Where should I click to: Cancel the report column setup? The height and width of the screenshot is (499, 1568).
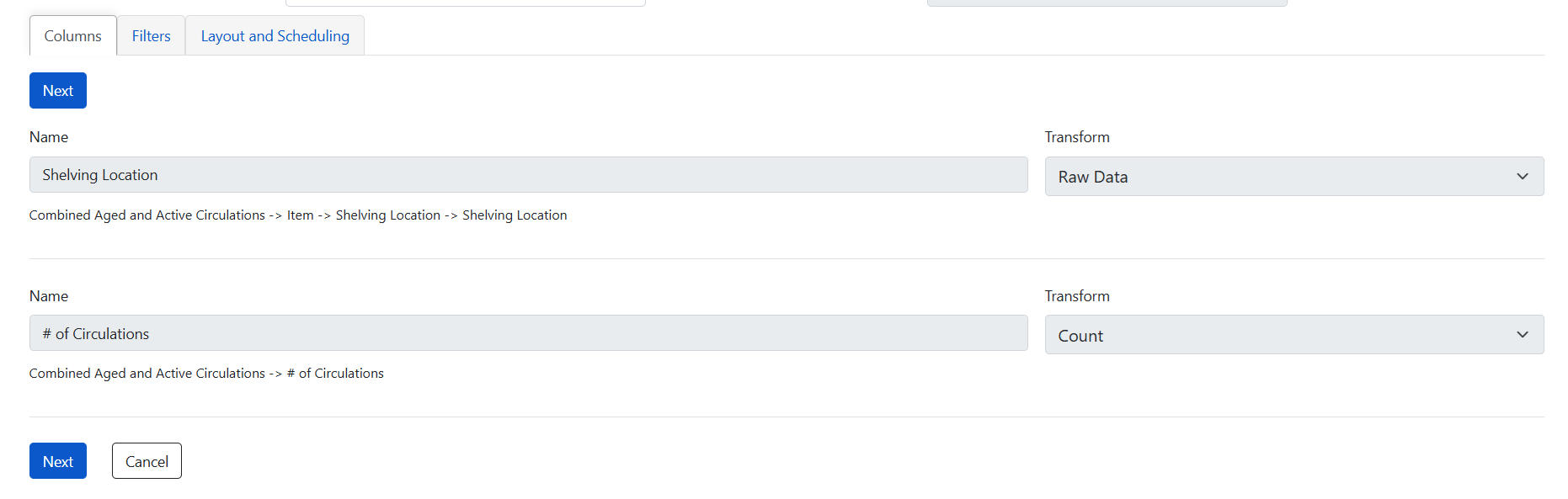tap(147, 461)
